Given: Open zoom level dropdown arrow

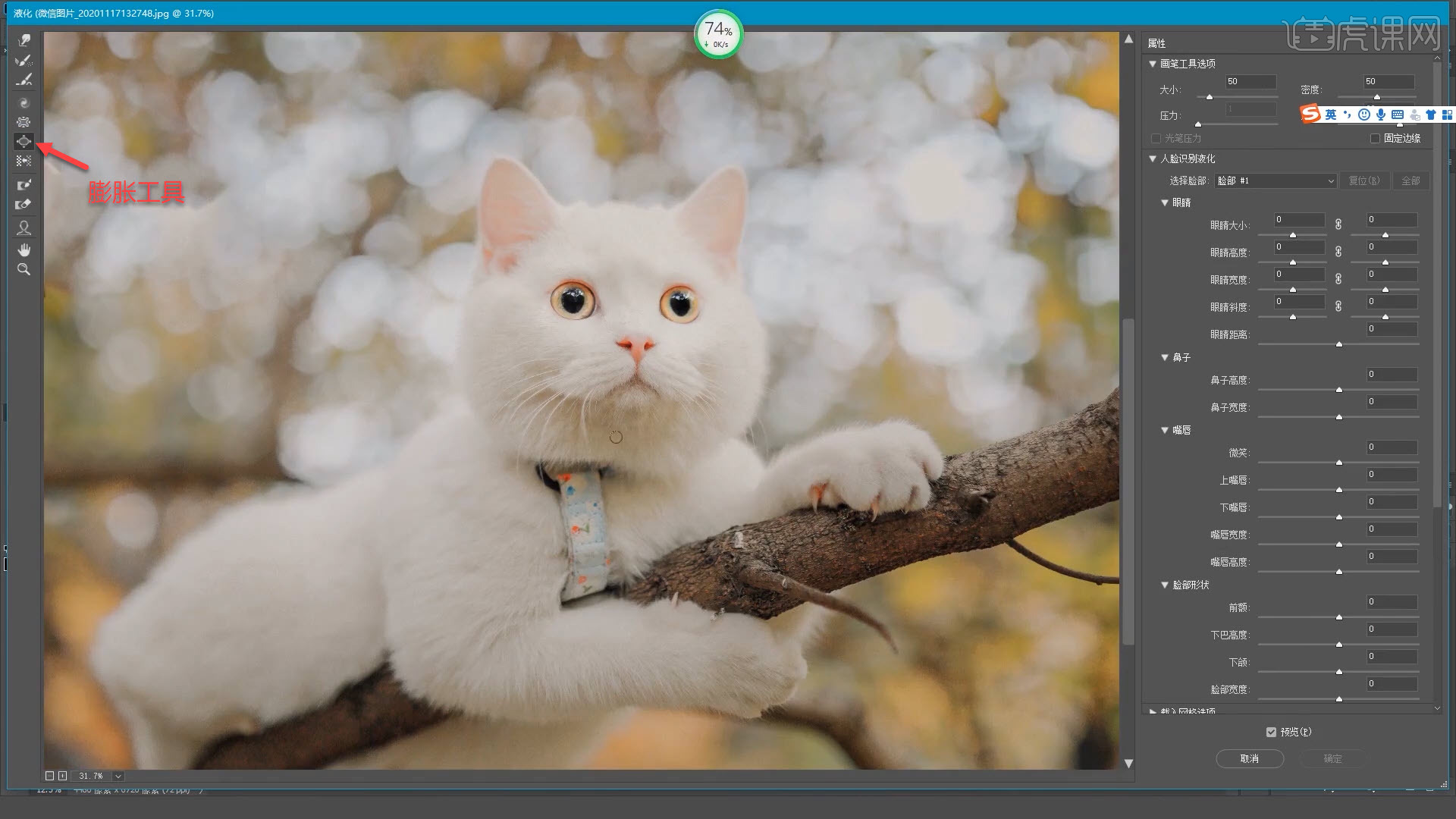Looking at the screenshot, I should click(x=118, y=776).
